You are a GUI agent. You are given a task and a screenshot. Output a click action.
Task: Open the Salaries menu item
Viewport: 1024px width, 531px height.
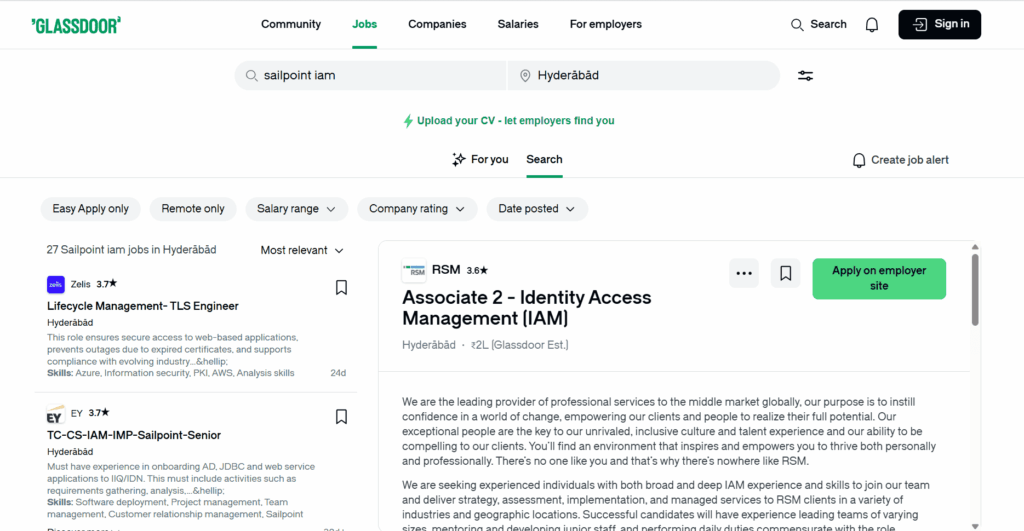[518, 24]
